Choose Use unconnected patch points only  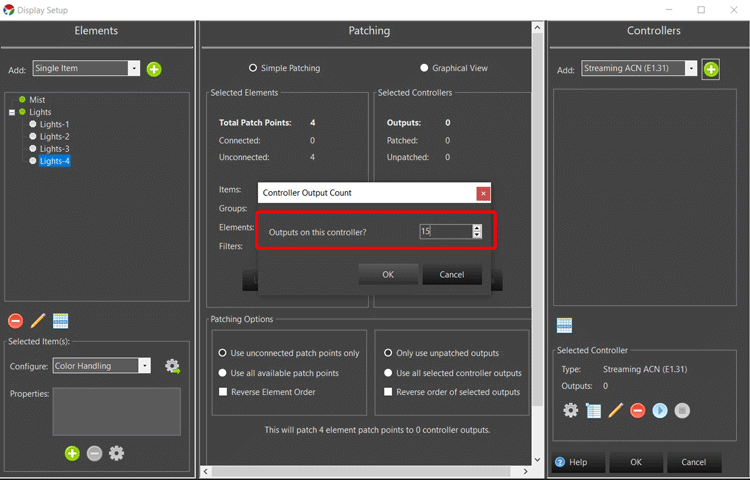click(x=289, y=353)
